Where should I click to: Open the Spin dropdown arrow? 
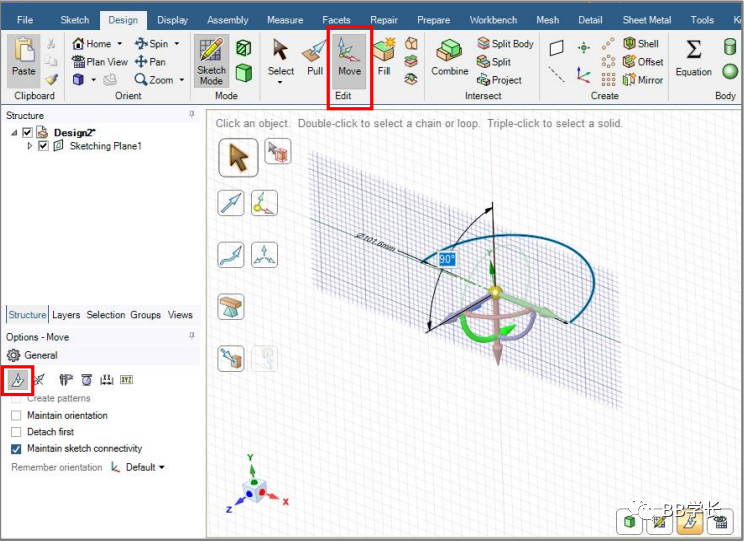coord(177,44)
